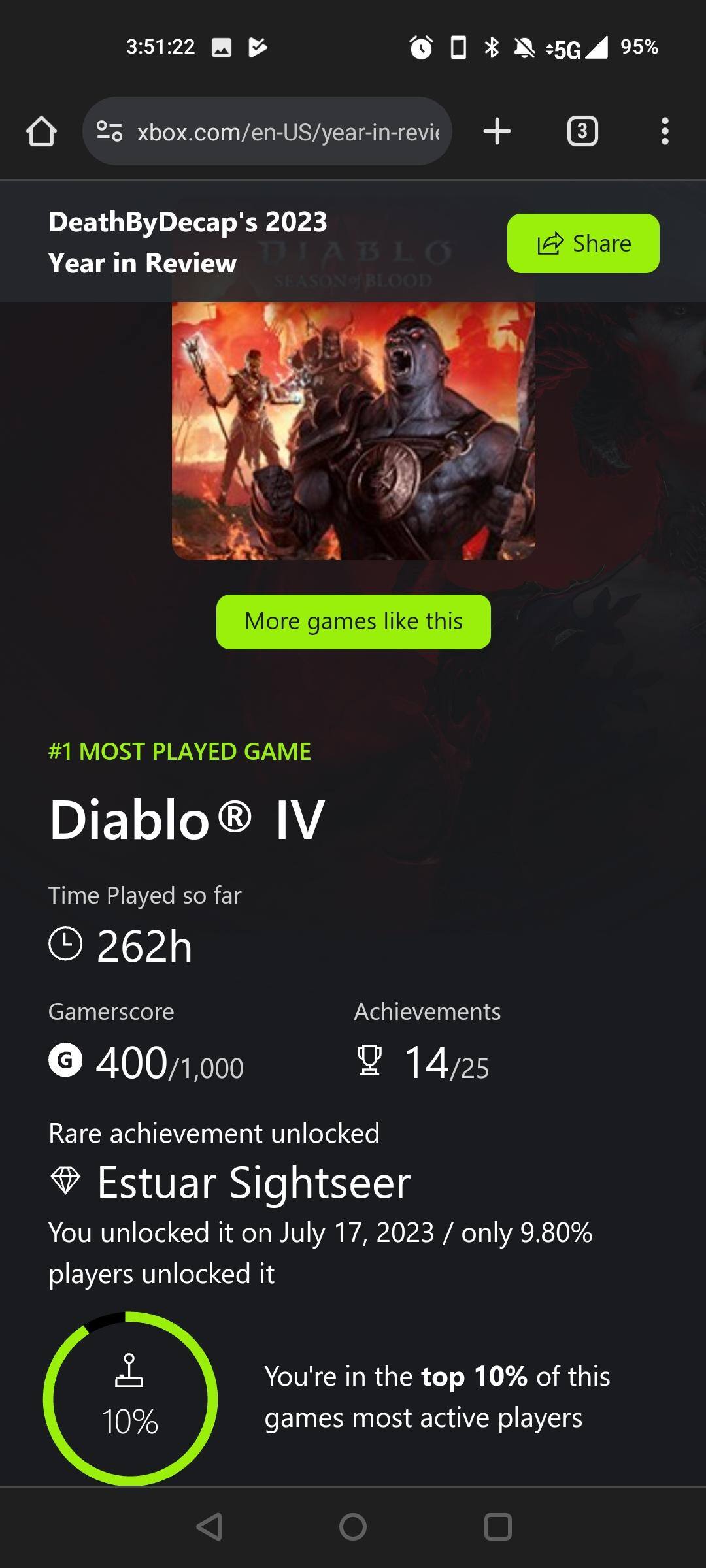The image size is (706, 1568).
Task: Tap the alarm icon in status bar
Action: (x=421, y=47)
